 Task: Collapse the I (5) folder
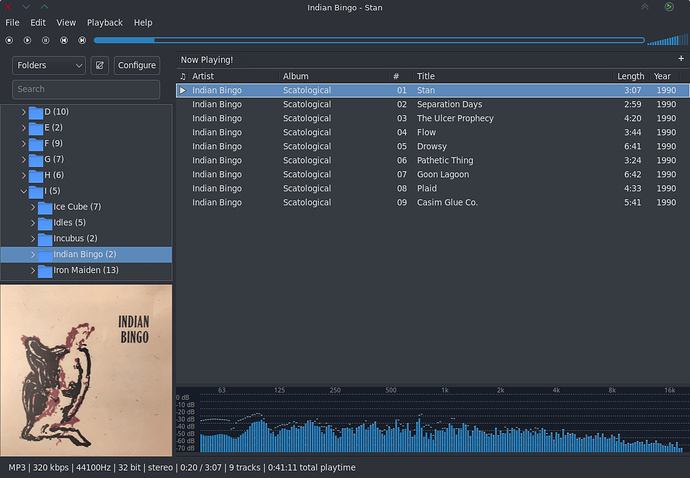24,191
